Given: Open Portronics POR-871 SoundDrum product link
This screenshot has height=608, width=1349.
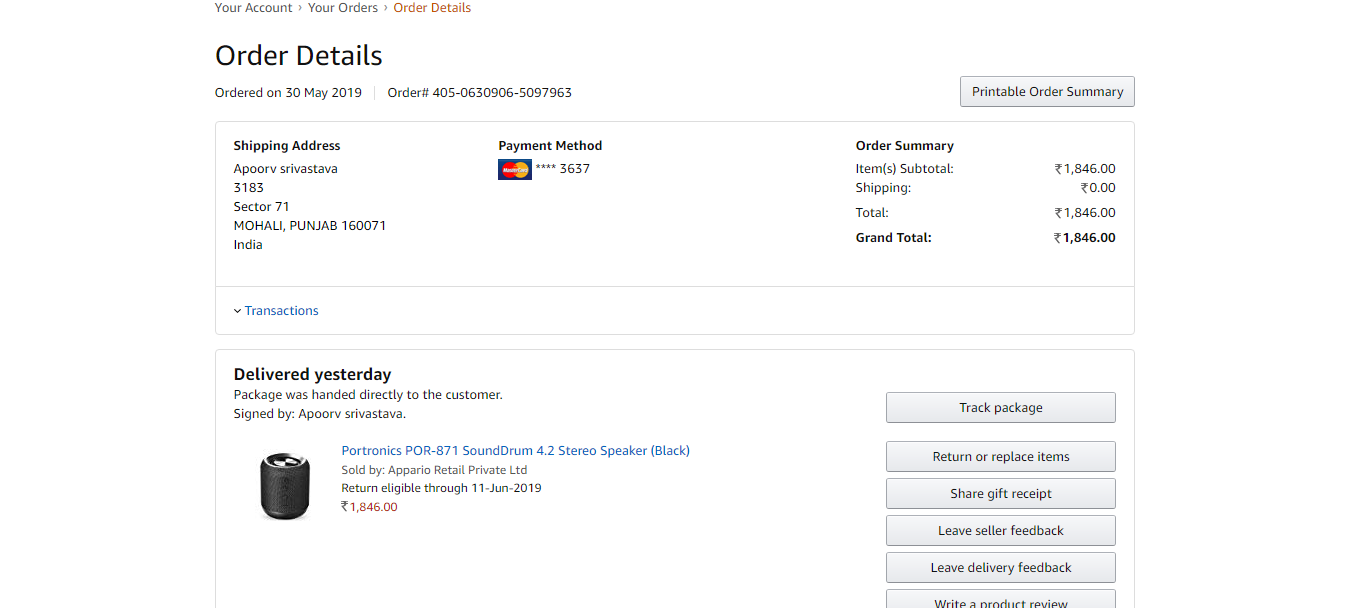Looking at the screenshot, I should [x=516, y=450].
